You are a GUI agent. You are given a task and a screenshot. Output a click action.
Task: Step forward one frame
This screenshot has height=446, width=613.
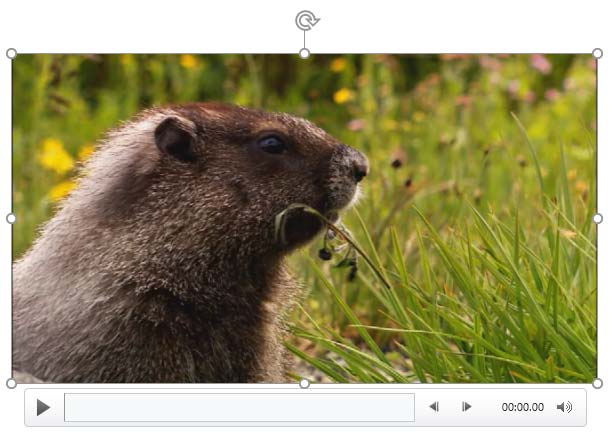click(x=466, y=407)
